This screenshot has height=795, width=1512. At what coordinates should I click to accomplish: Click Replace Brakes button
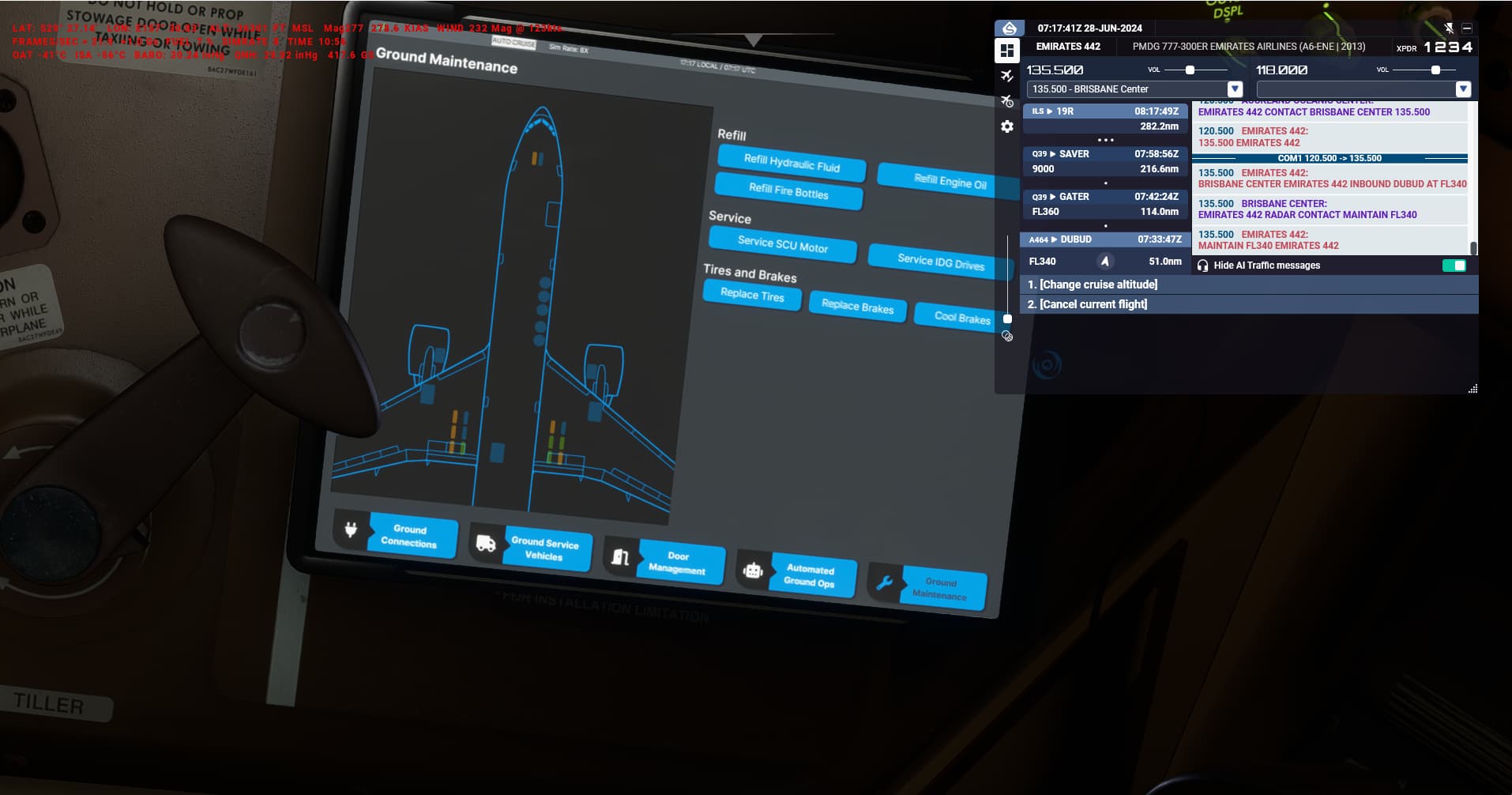[x=857, y=307]
